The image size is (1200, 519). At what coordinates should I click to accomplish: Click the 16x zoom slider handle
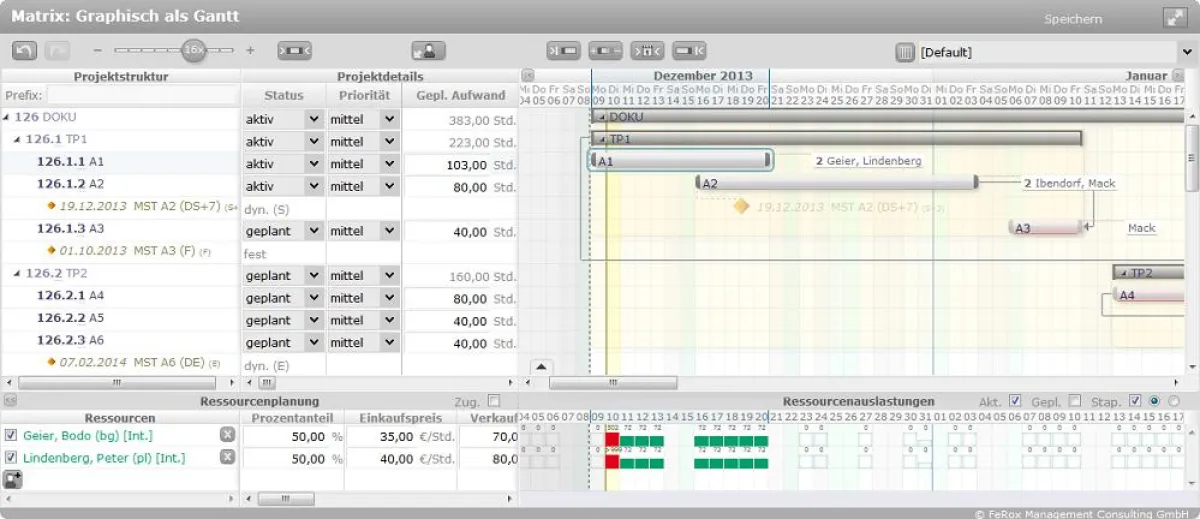point(193,49)
